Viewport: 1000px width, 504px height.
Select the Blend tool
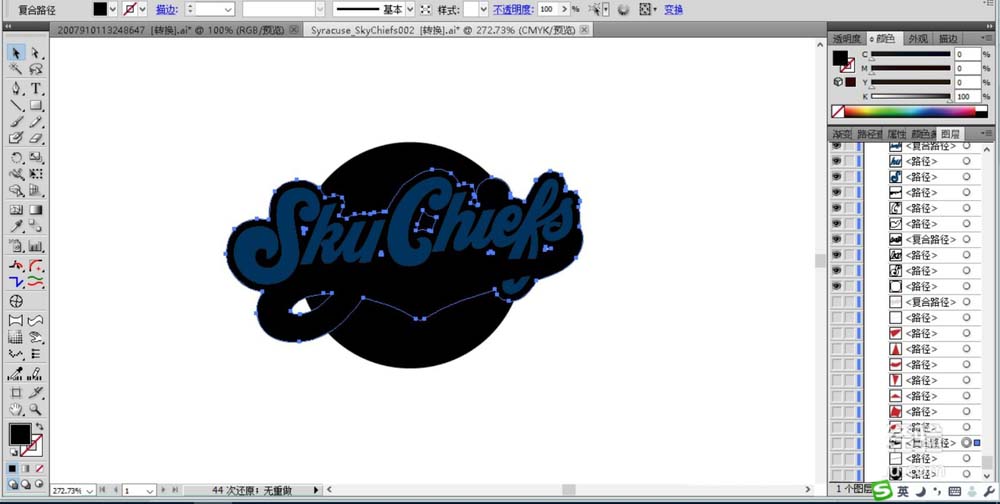[36, 226]
